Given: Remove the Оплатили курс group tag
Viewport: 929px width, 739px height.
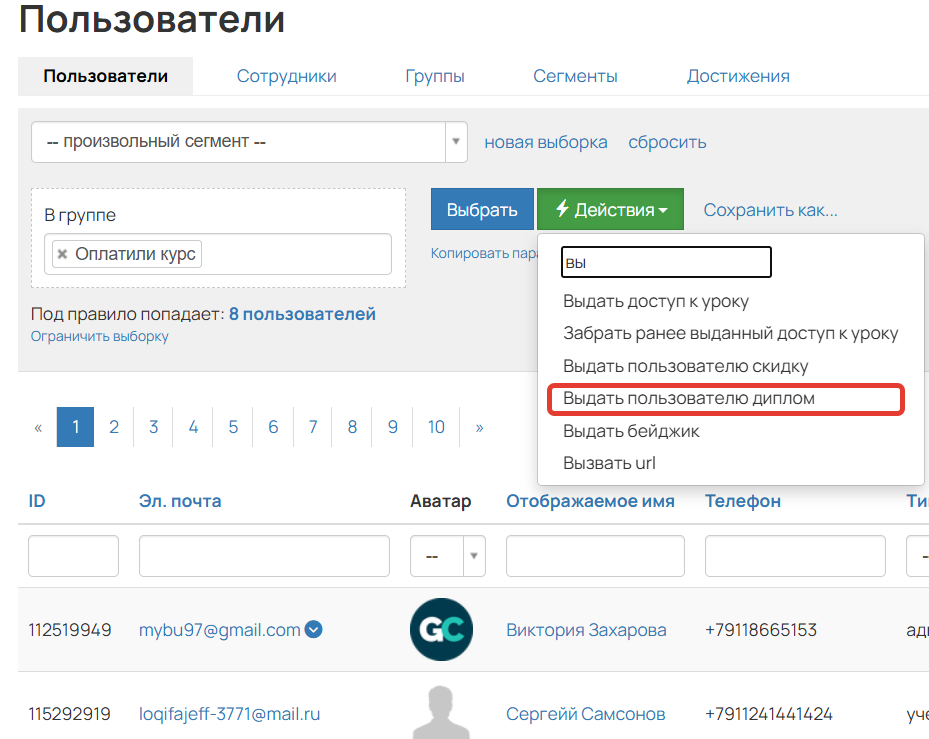Looking at the screenshot, I should click(x=62, y=254).
